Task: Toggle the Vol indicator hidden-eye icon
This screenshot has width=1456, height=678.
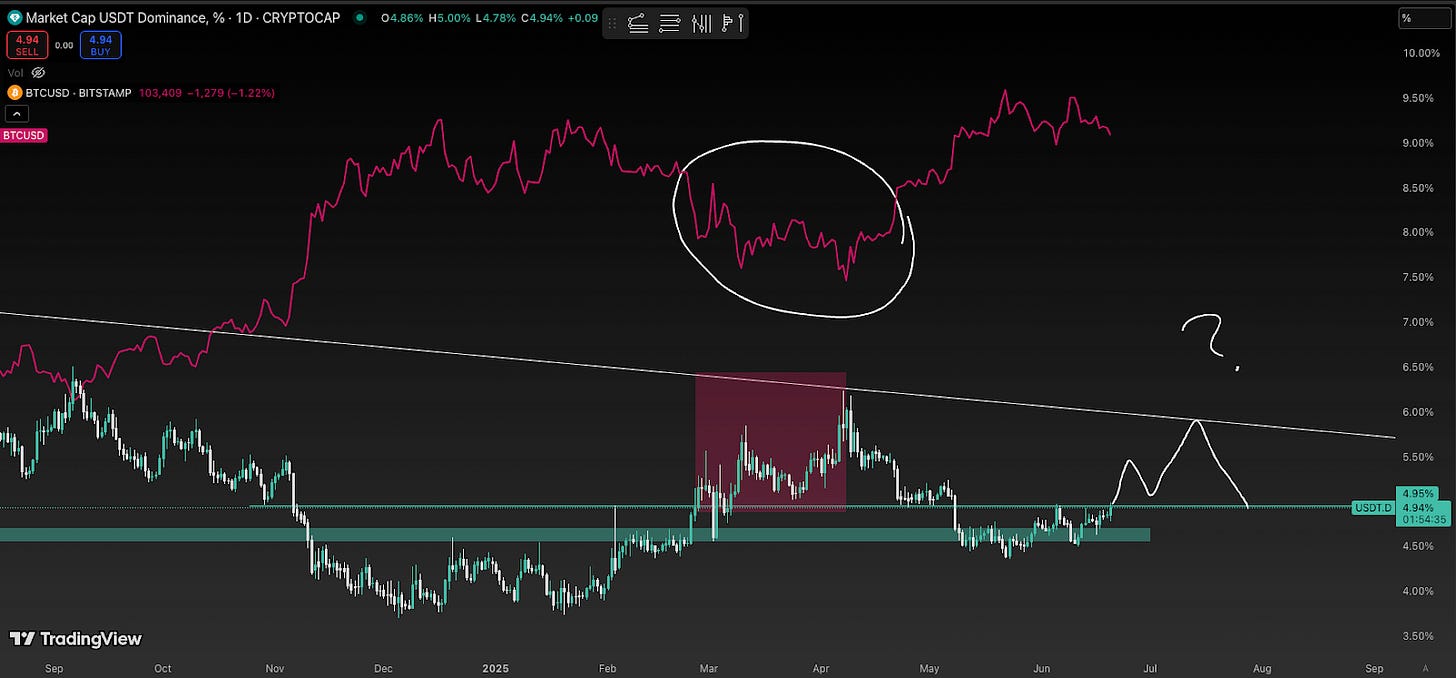Action: pos(39,73)
